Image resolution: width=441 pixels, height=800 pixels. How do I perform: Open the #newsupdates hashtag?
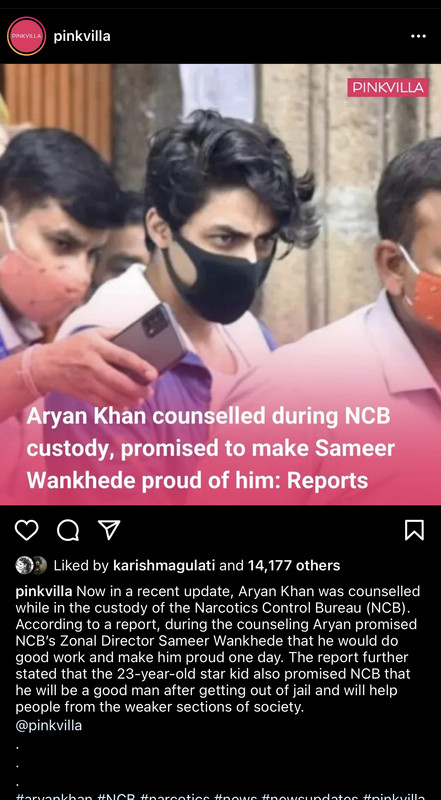[310, 796]
